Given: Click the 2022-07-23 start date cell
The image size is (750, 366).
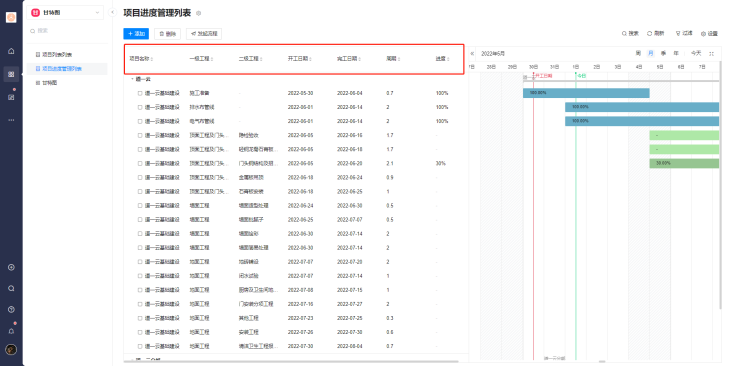Looking at the screenshot, I should (x=299, y=318).
